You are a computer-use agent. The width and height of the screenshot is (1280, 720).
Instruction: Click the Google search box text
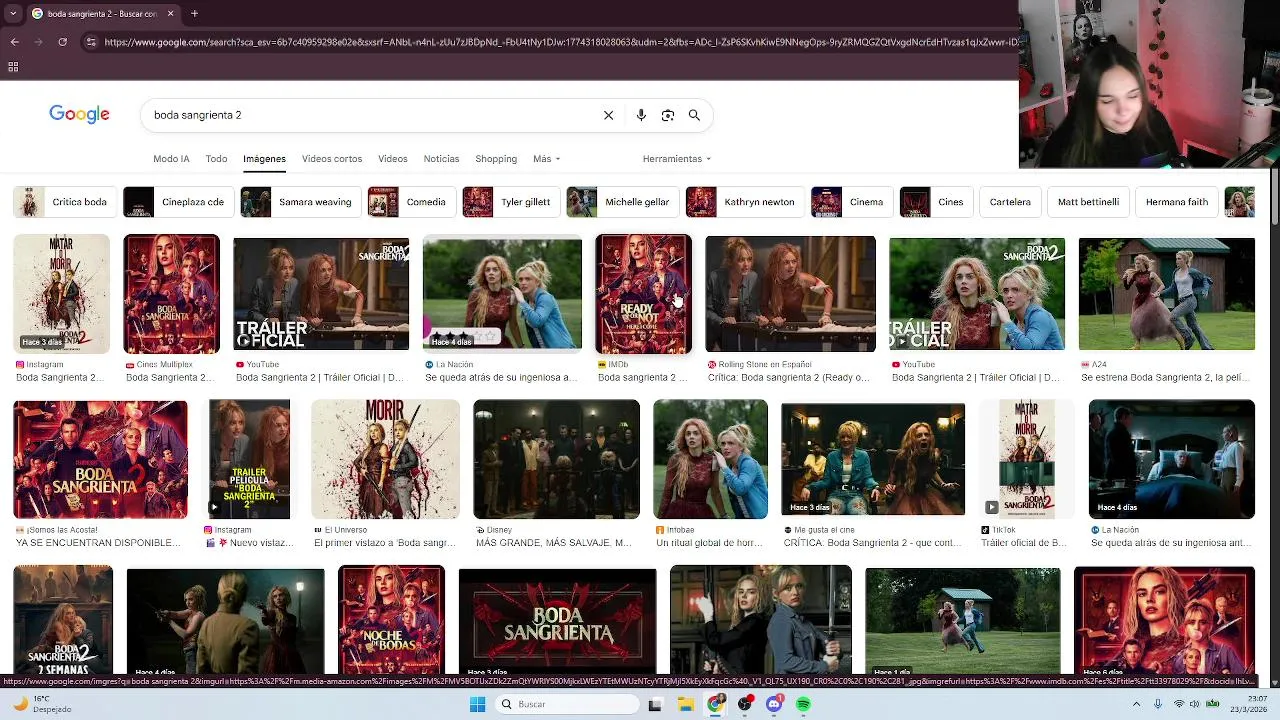tap(197, 115)
